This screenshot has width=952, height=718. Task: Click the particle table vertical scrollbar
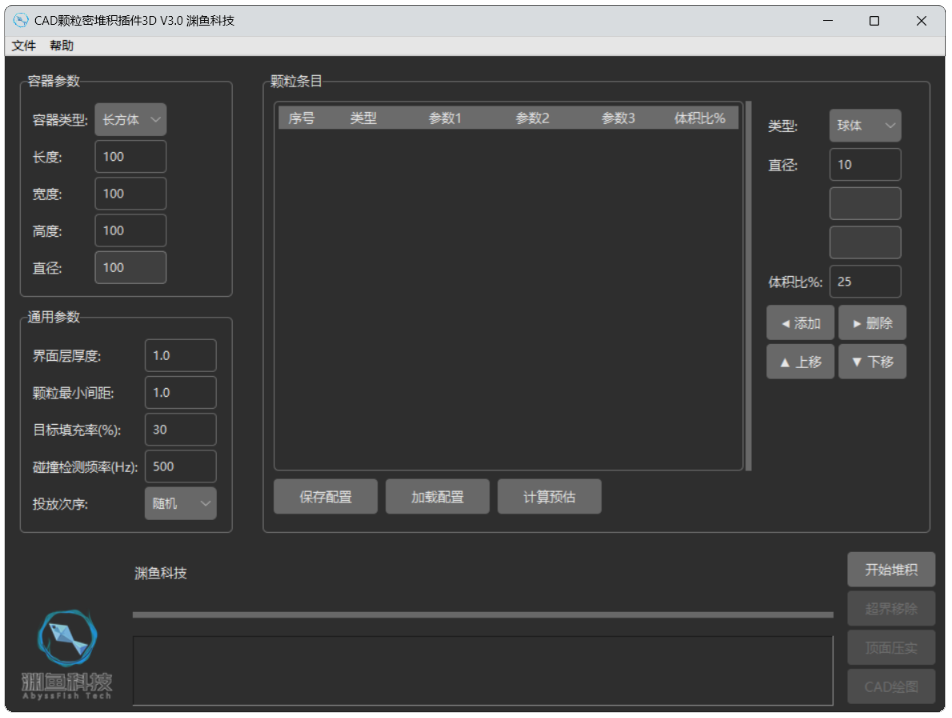coord(749,286)
